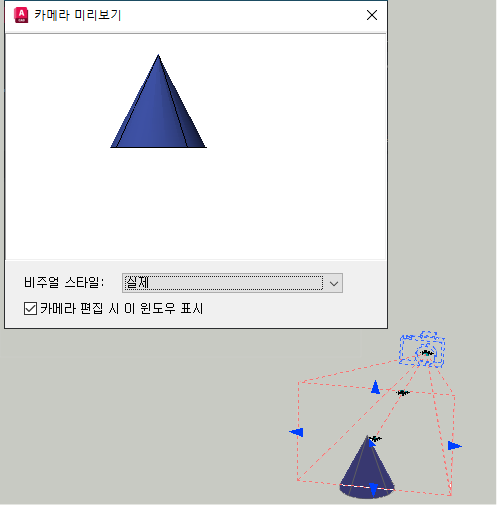Click the 비주얼 스타일 label

coord(64,283)
